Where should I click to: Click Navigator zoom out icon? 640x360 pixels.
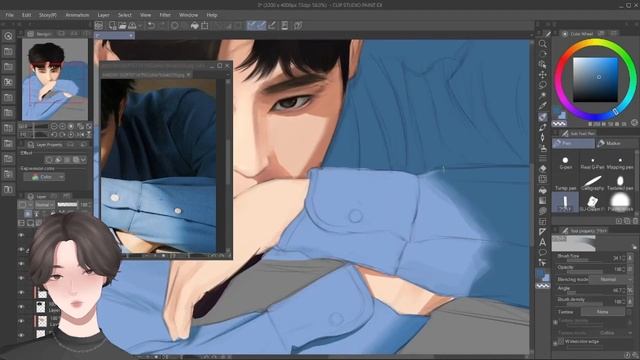pos(54,127)
